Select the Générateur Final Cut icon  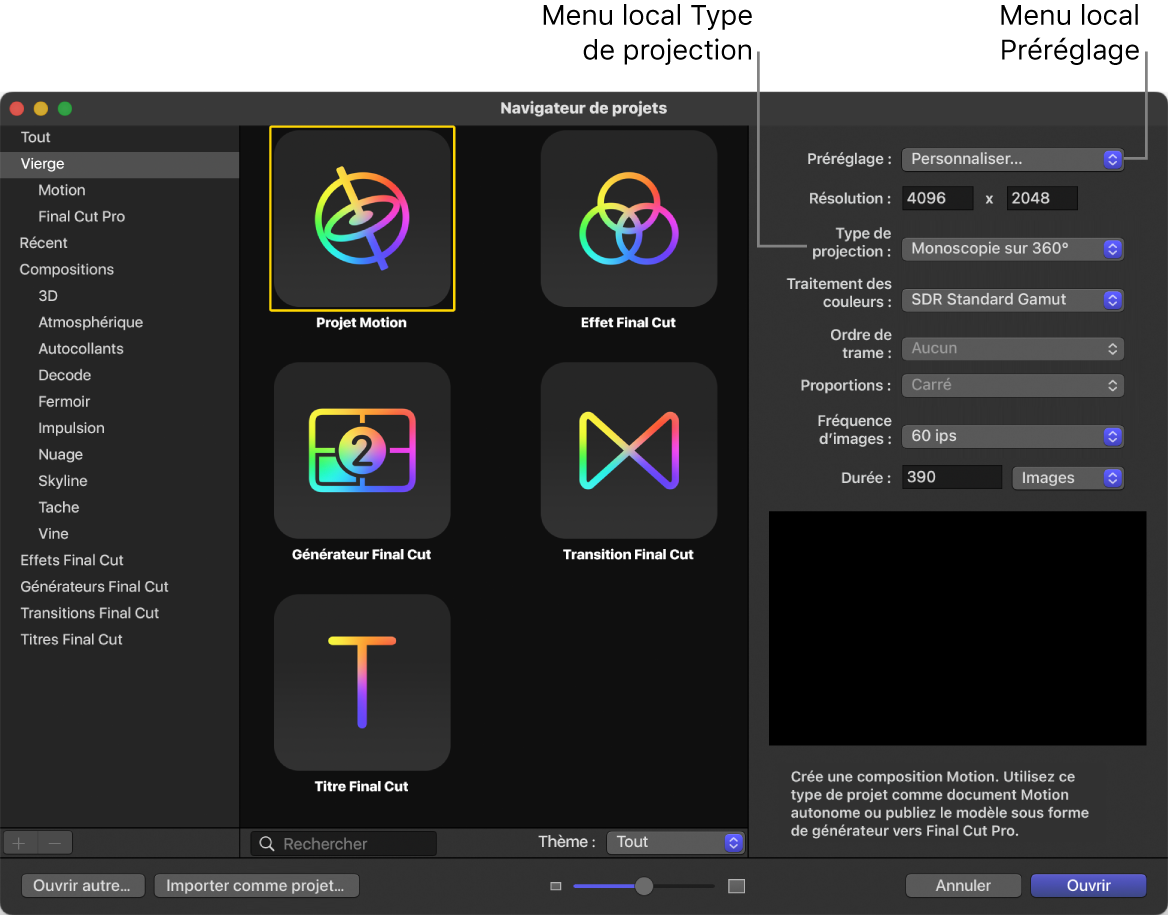[362, 451]
